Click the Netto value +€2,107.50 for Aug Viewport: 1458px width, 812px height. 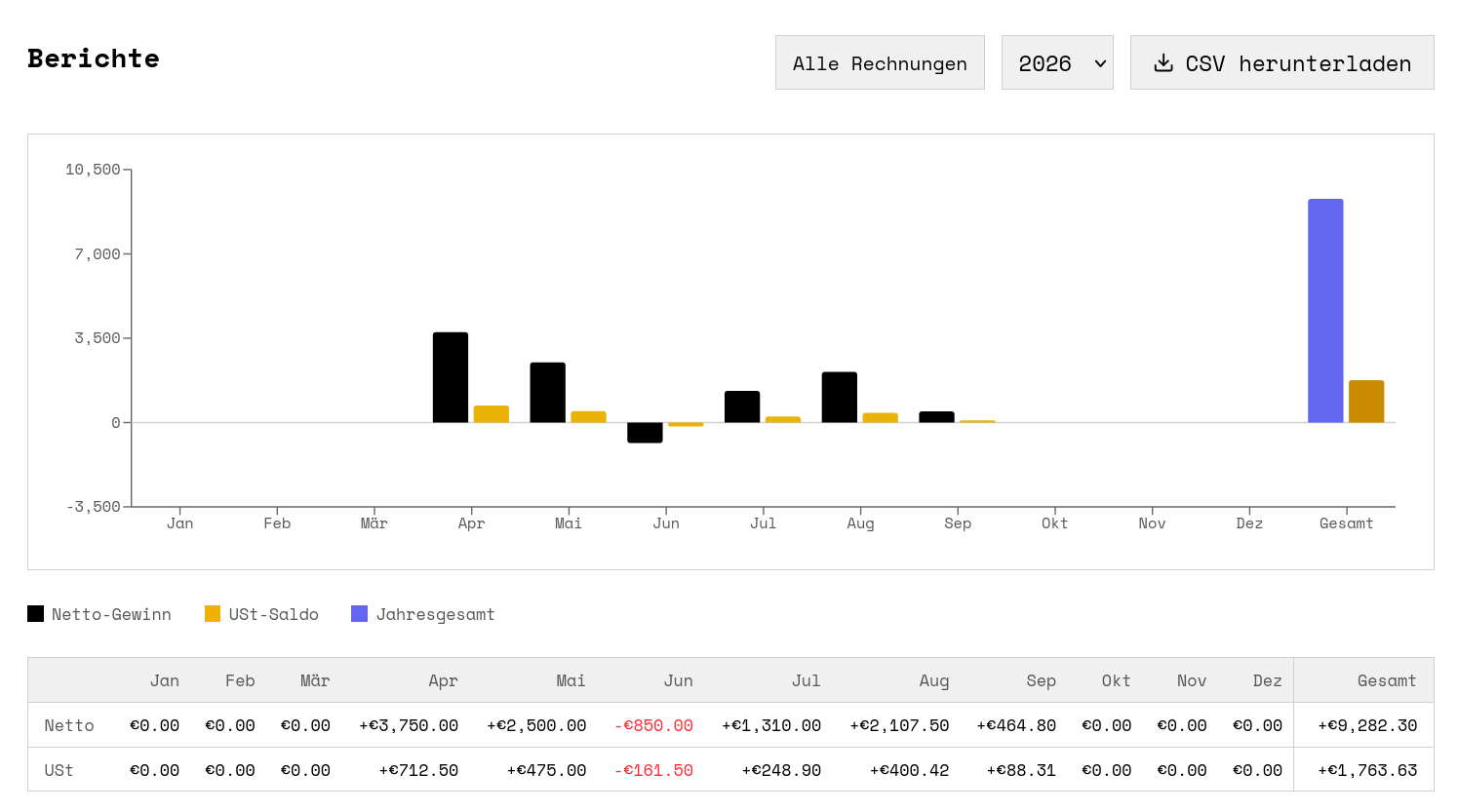[899, 725]
